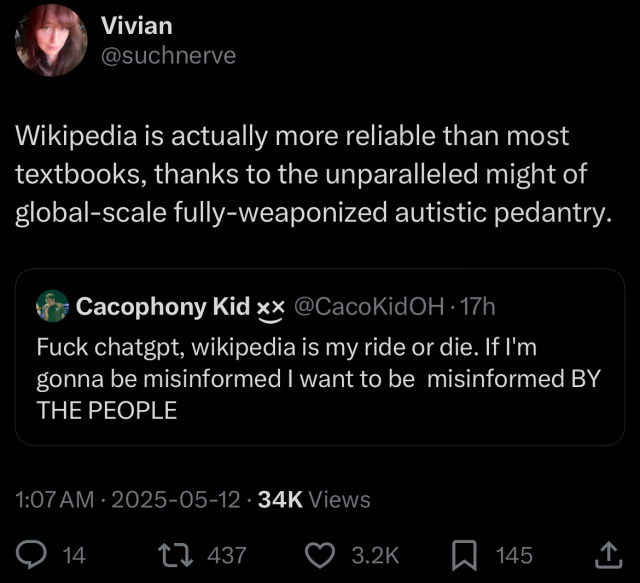Viewport: 640px width, 583px height.
Task: Click the 145 bookmarks count
Action: click(515, 555)
